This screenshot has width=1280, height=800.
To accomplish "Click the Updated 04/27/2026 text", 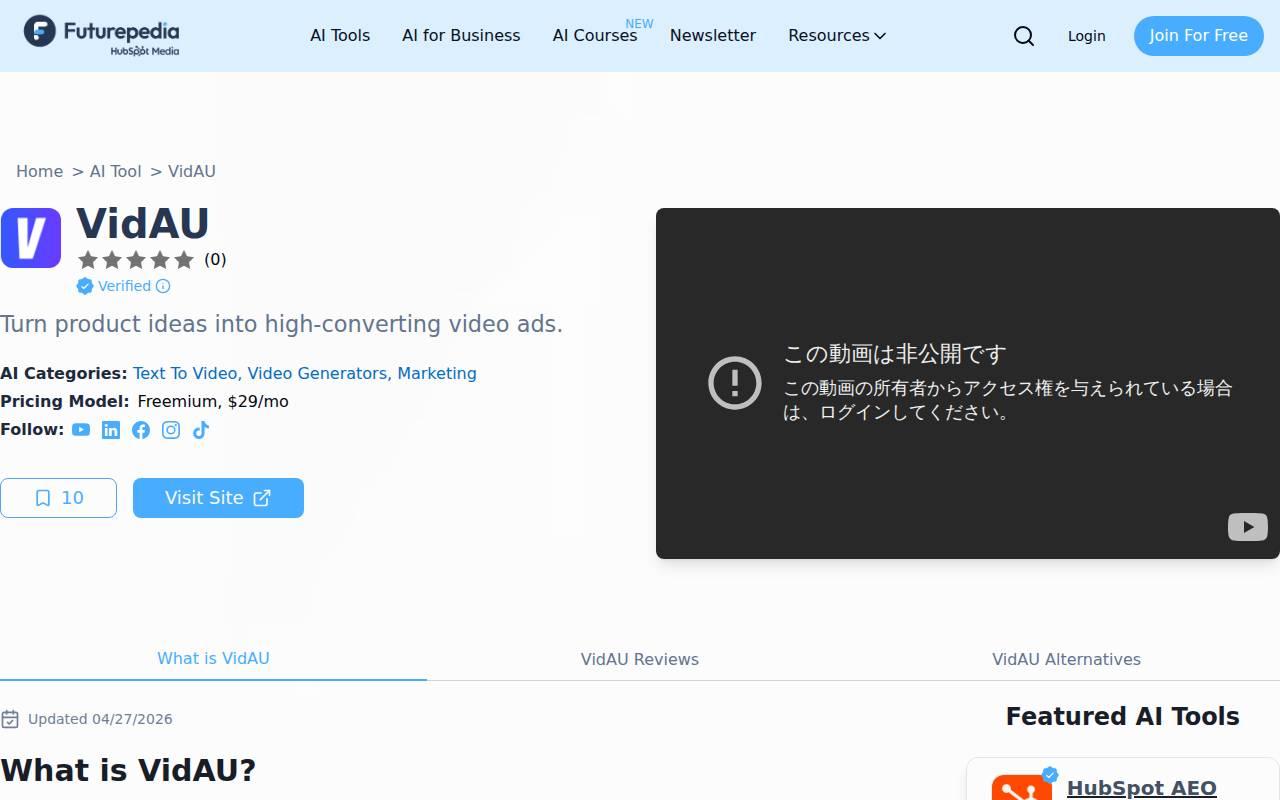I will pyautogui.click(x=100, y=719).
